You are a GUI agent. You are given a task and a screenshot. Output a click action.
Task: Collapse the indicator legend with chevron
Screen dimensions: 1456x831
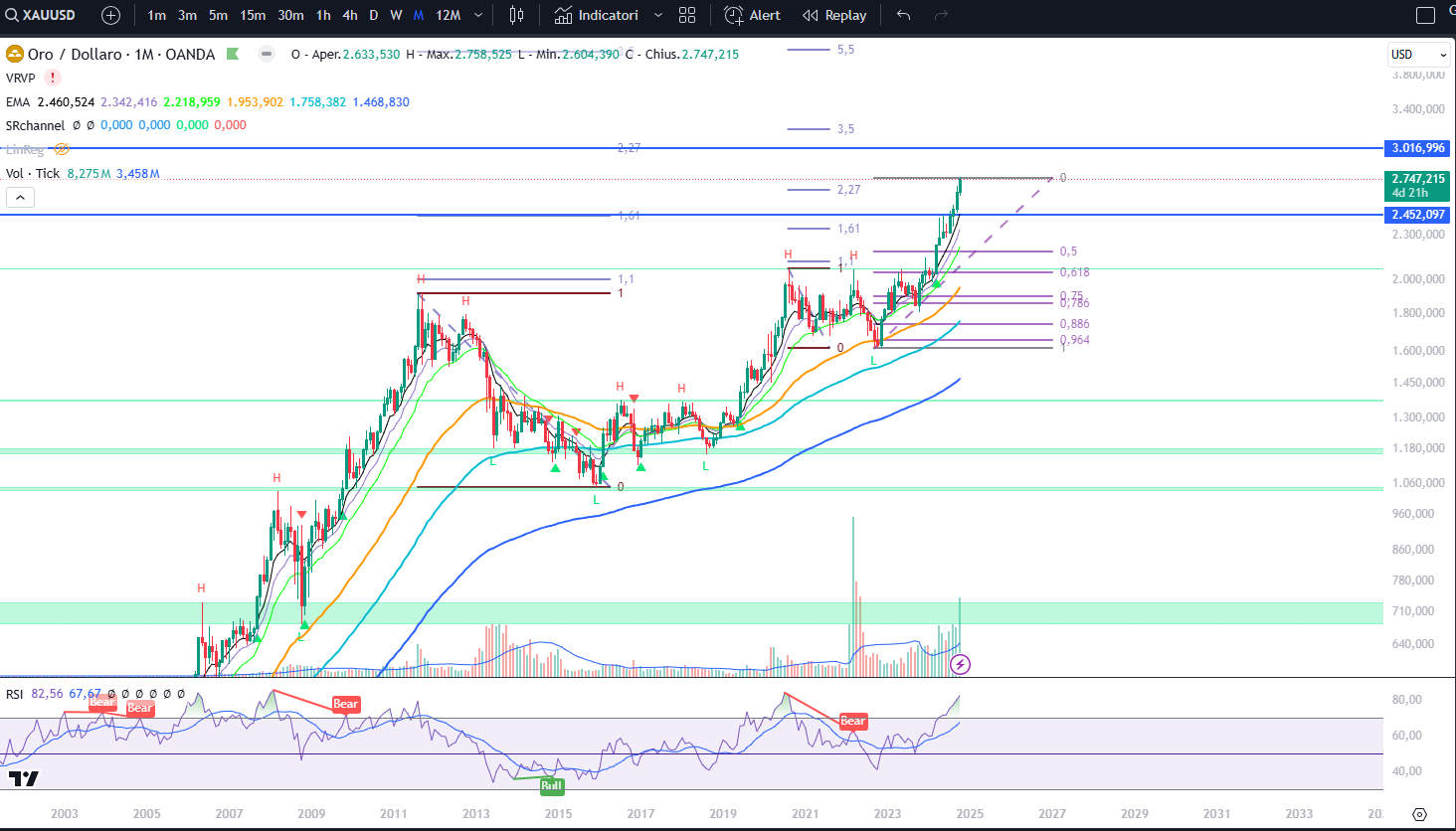point(20,198)
